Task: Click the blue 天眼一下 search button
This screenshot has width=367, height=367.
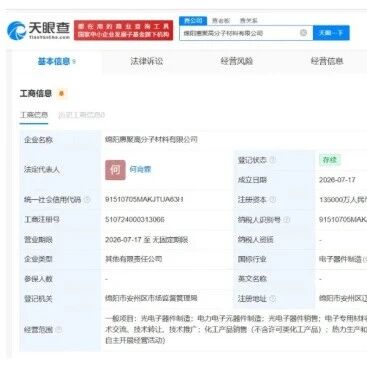Action: [331, 33]
